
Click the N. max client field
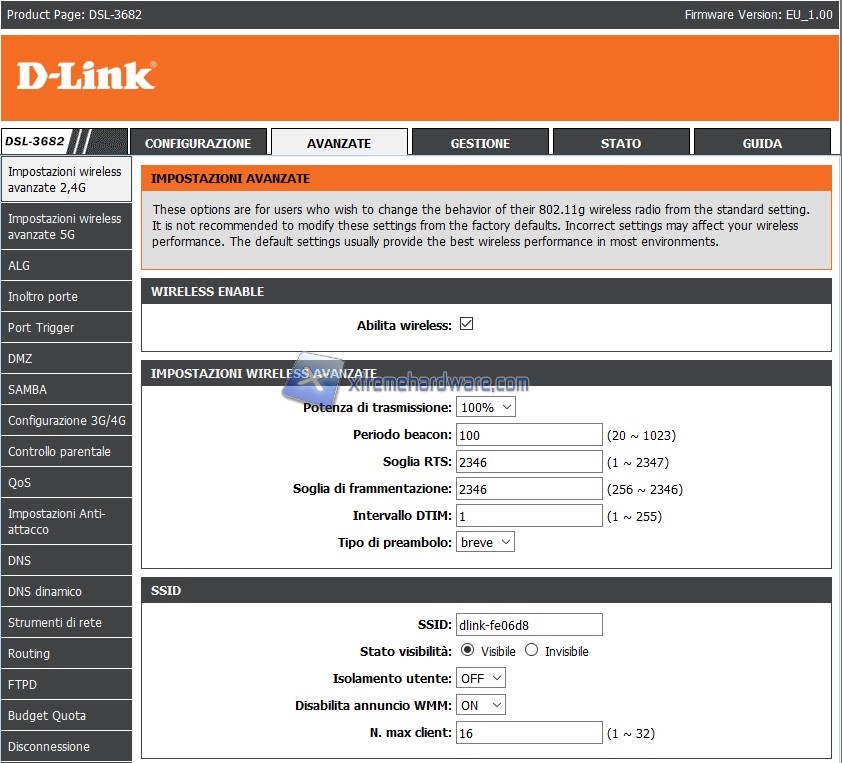pyautogui.click(x=528, y=733)
